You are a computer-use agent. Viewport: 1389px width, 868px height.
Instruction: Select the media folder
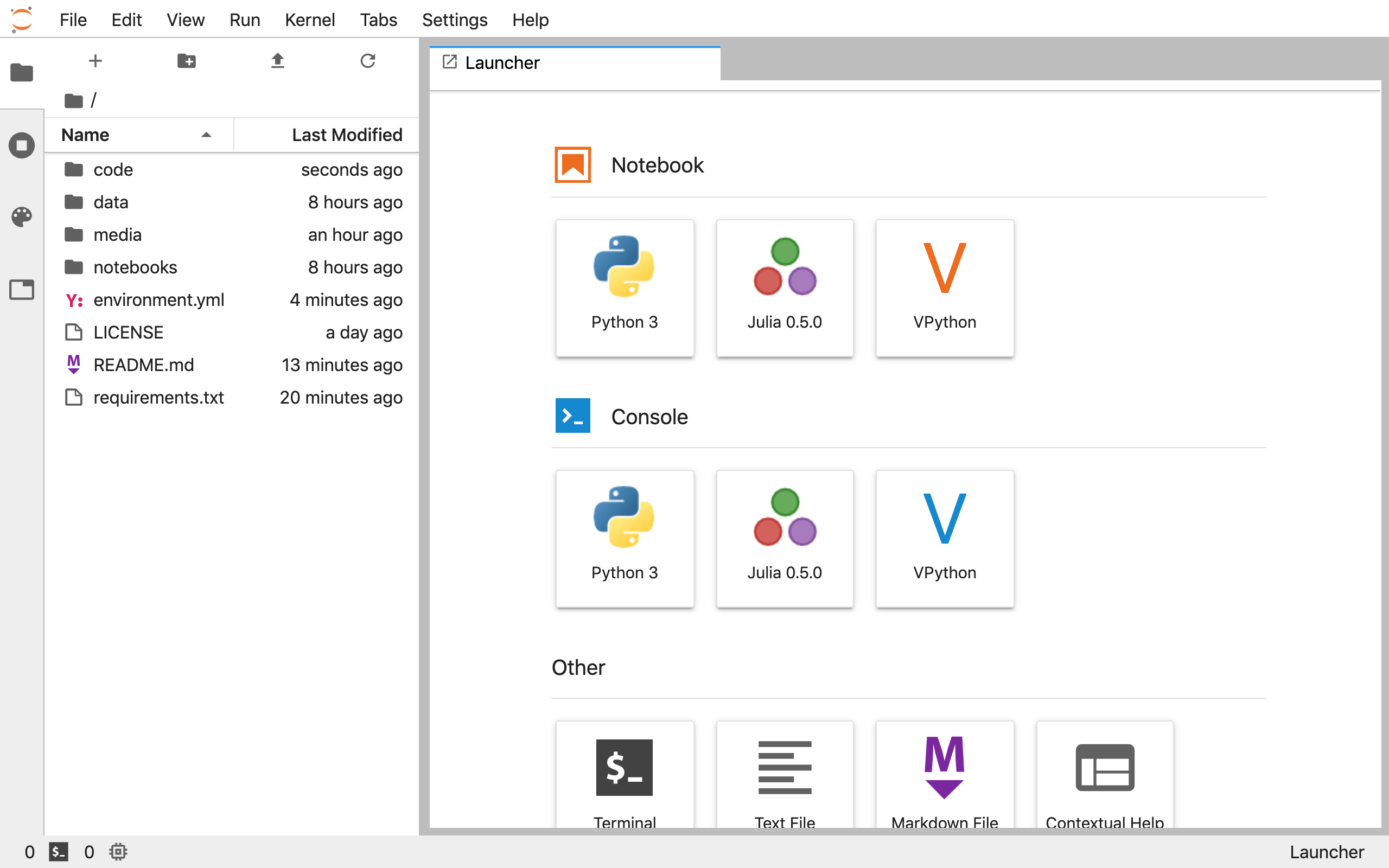click(x=232, y=235)
